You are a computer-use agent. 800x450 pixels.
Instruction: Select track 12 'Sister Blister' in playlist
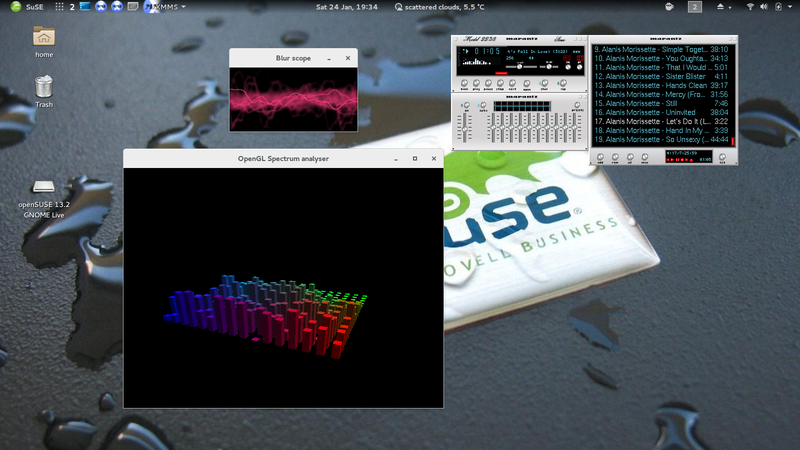(x=661, y=77)
